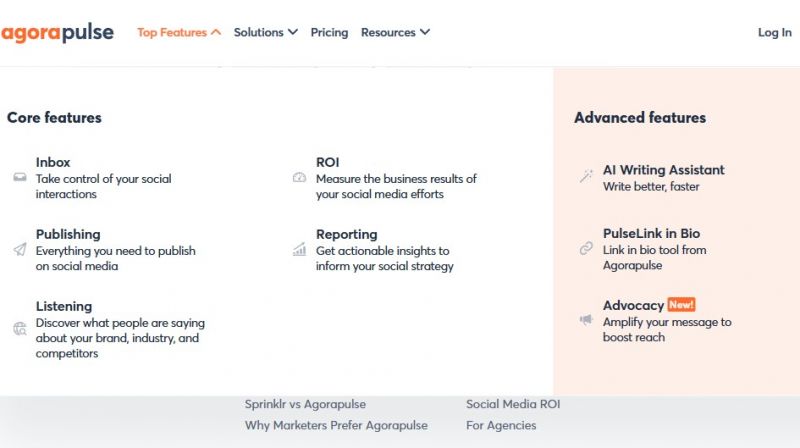Click the Reporting bar chart icon
Screen dimensions: 800x448
(x=299, y=249)
